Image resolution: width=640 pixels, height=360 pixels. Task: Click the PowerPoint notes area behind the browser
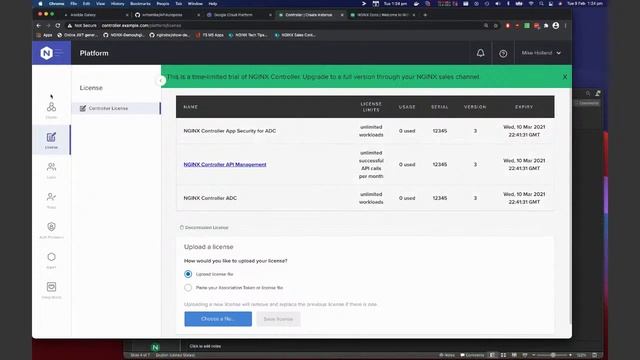pos(205,346)
